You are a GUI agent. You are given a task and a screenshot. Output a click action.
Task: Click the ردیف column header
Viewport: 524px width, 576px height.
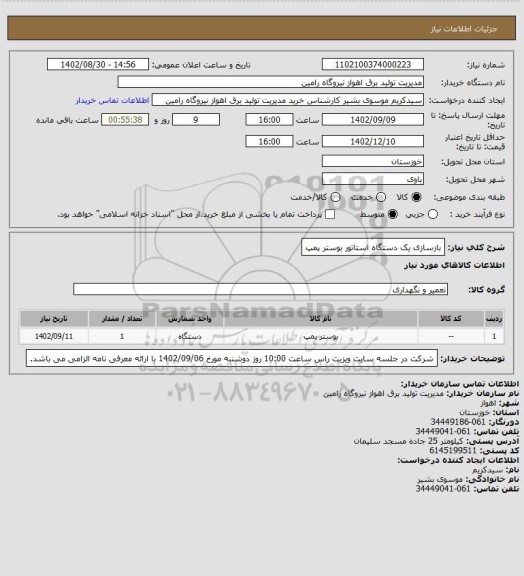pos(494,319)
